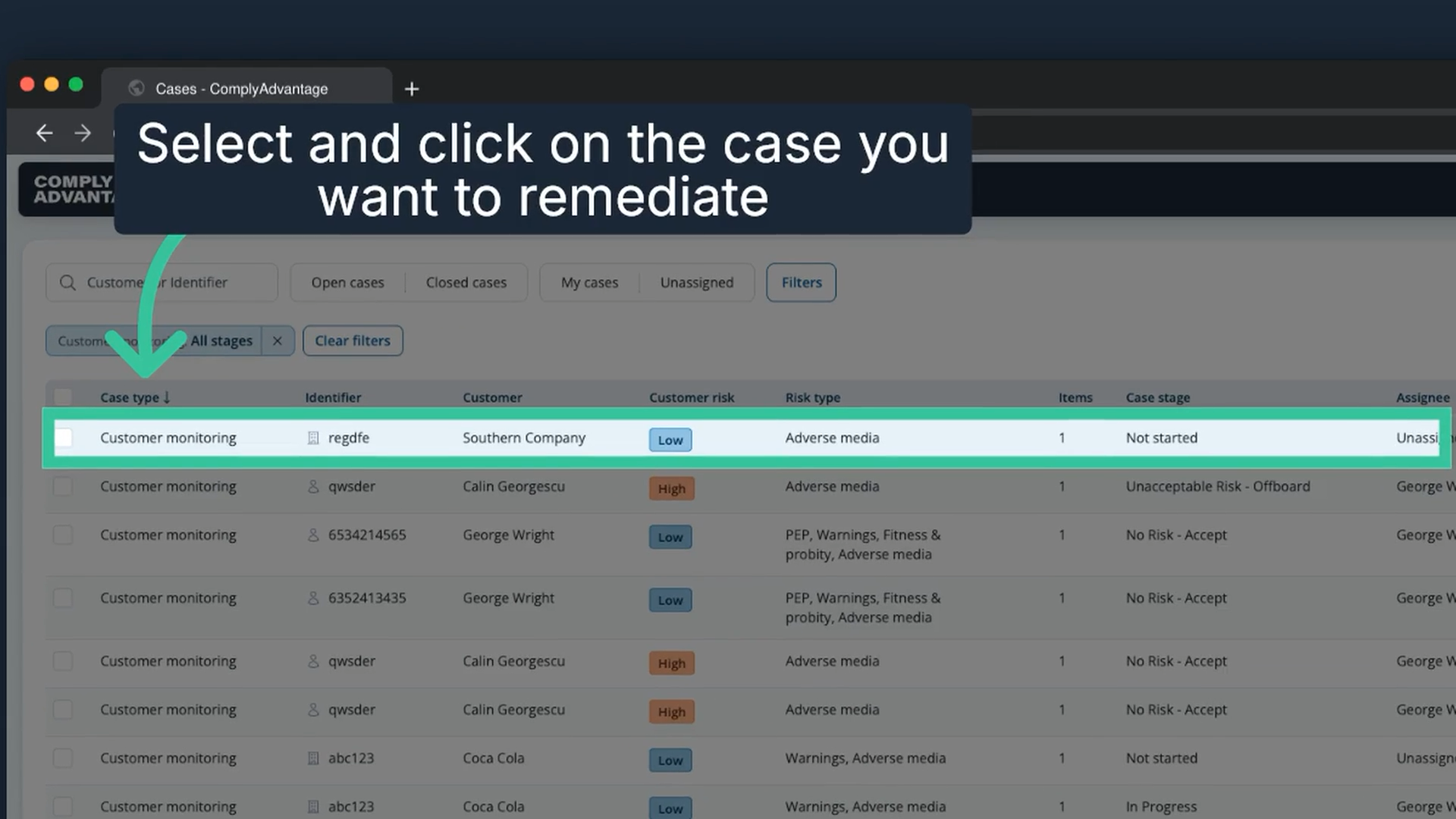Image resolution: width=1456 pixels, height=819 pixels.
Task: Click the Assignee column header
Action: [1423, 397]
